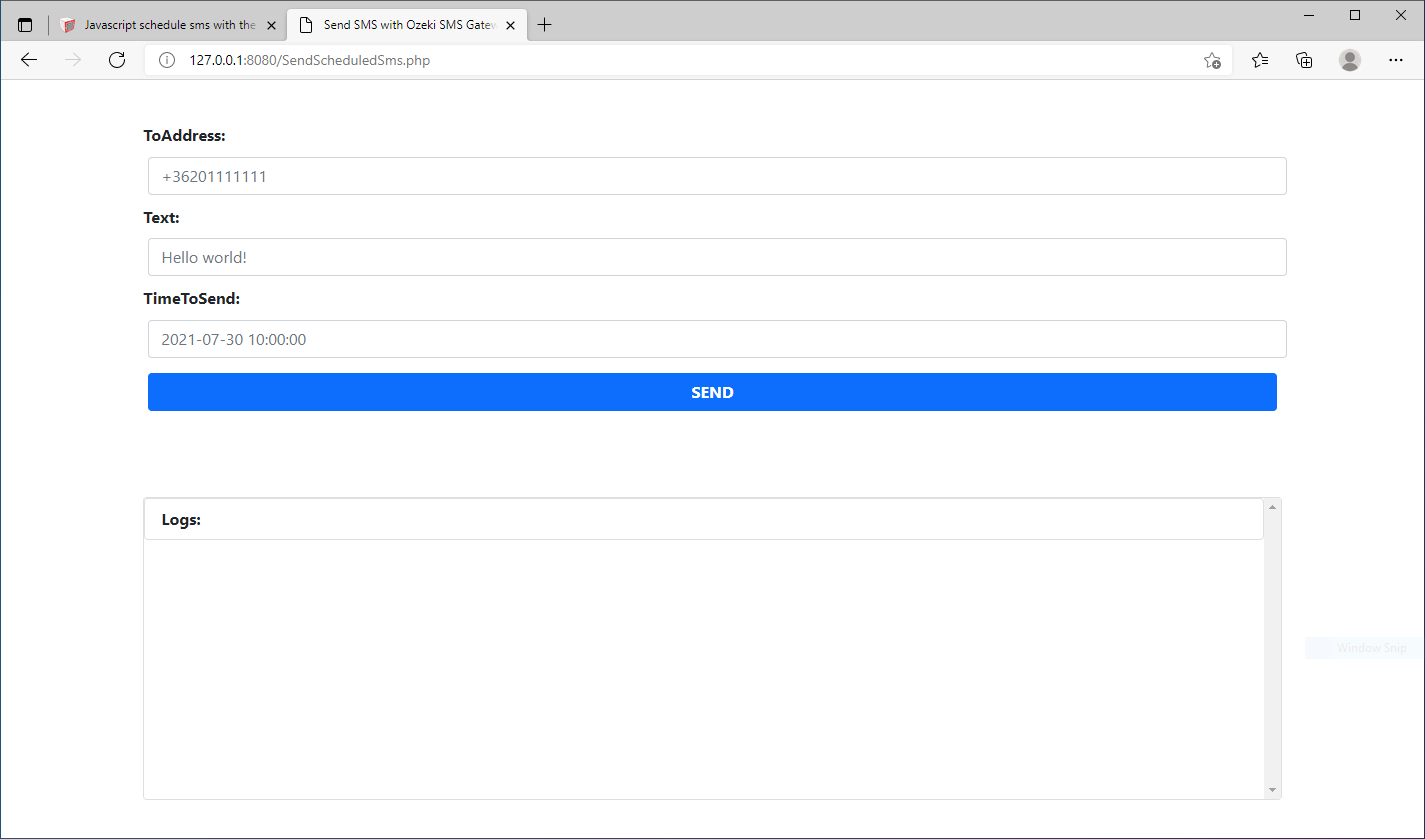Minimize the browser window
1425x839 pixels.
1310,15
